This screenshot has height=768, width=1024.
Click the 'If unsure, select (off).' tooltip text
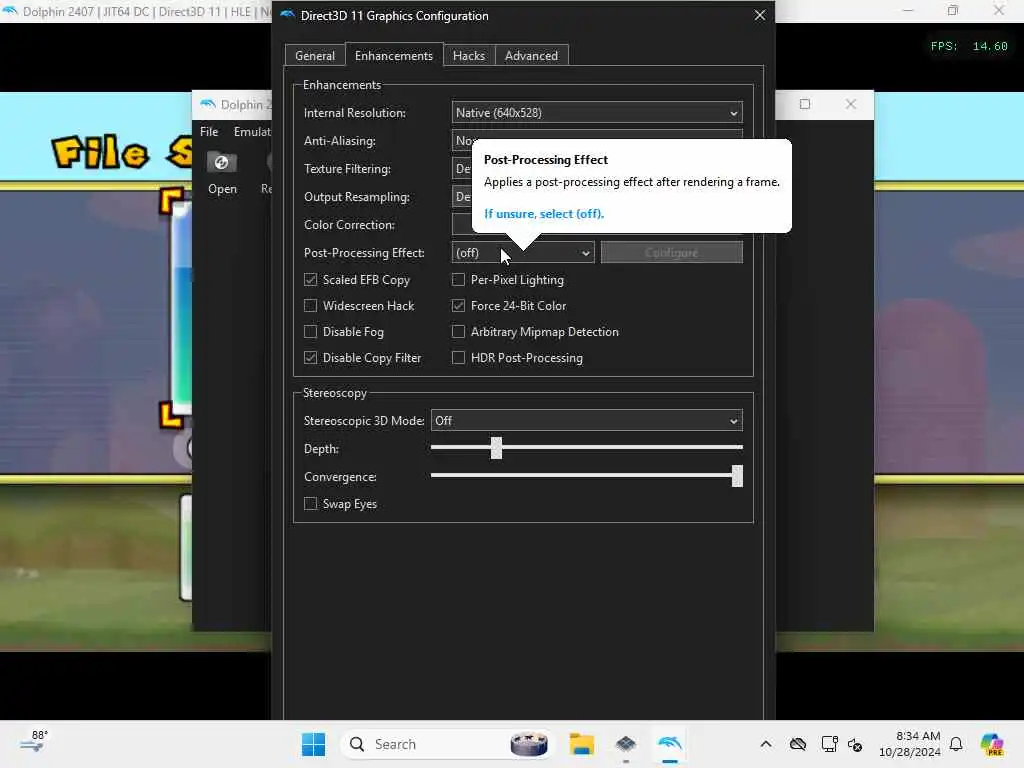544,214
